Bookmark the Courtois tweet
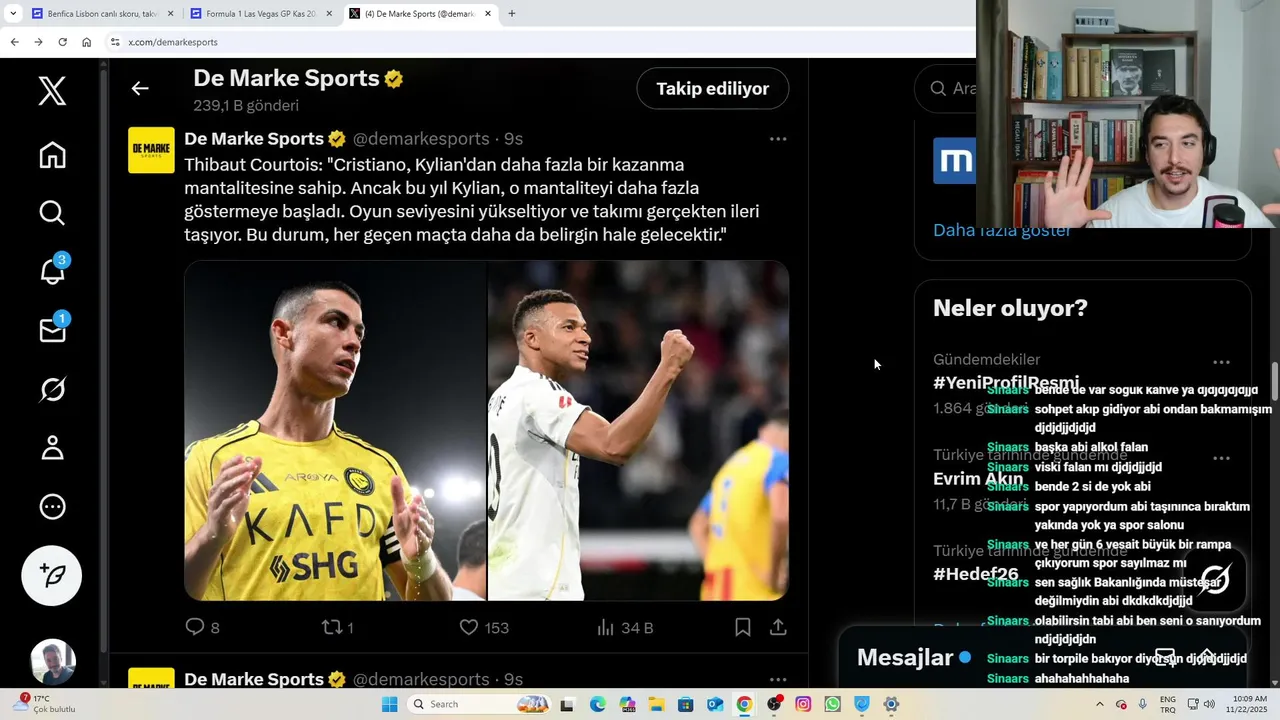This screenshot has width=1280, height=720. coord(742,627)
